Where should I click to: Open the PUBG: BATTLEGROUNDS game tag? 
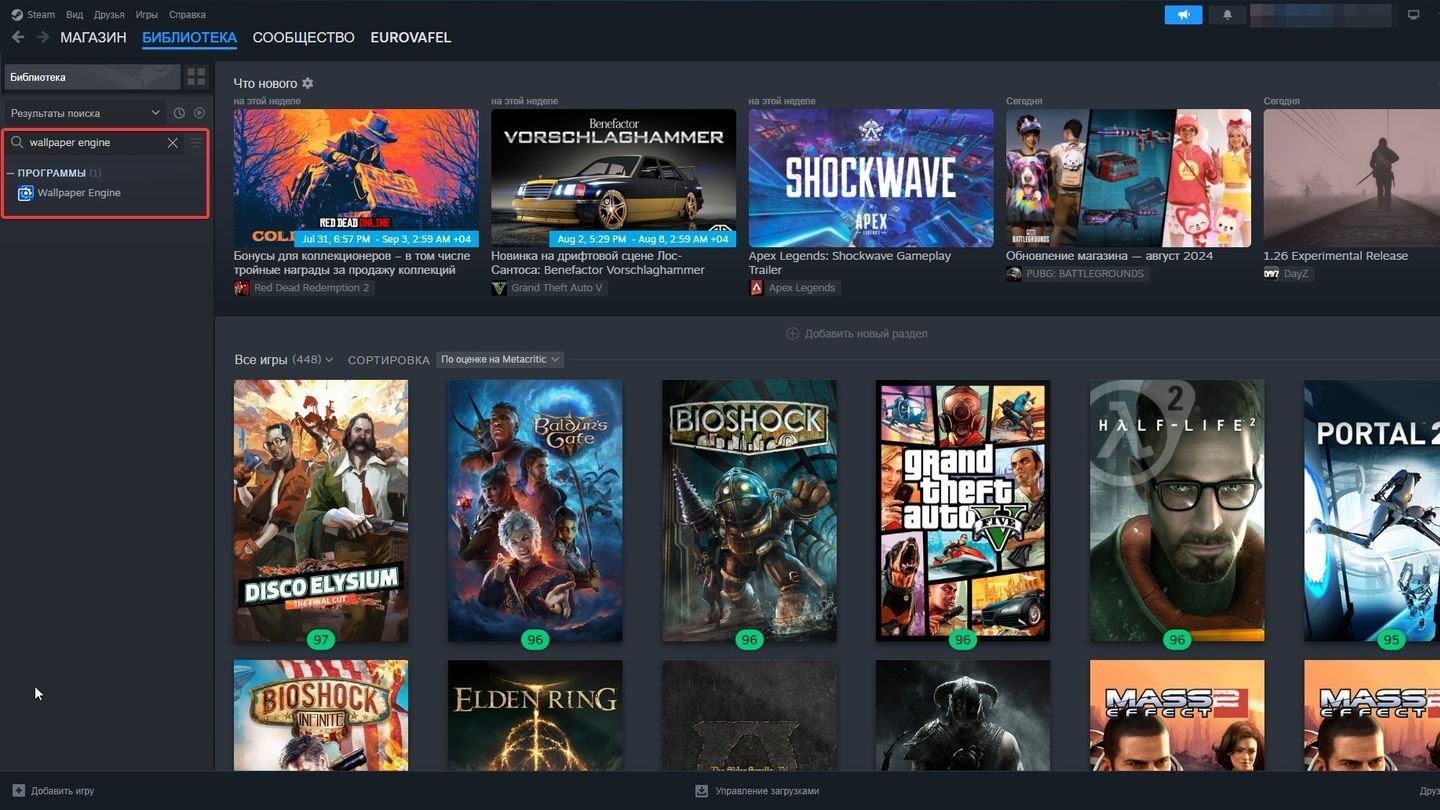pos(1077,274)
